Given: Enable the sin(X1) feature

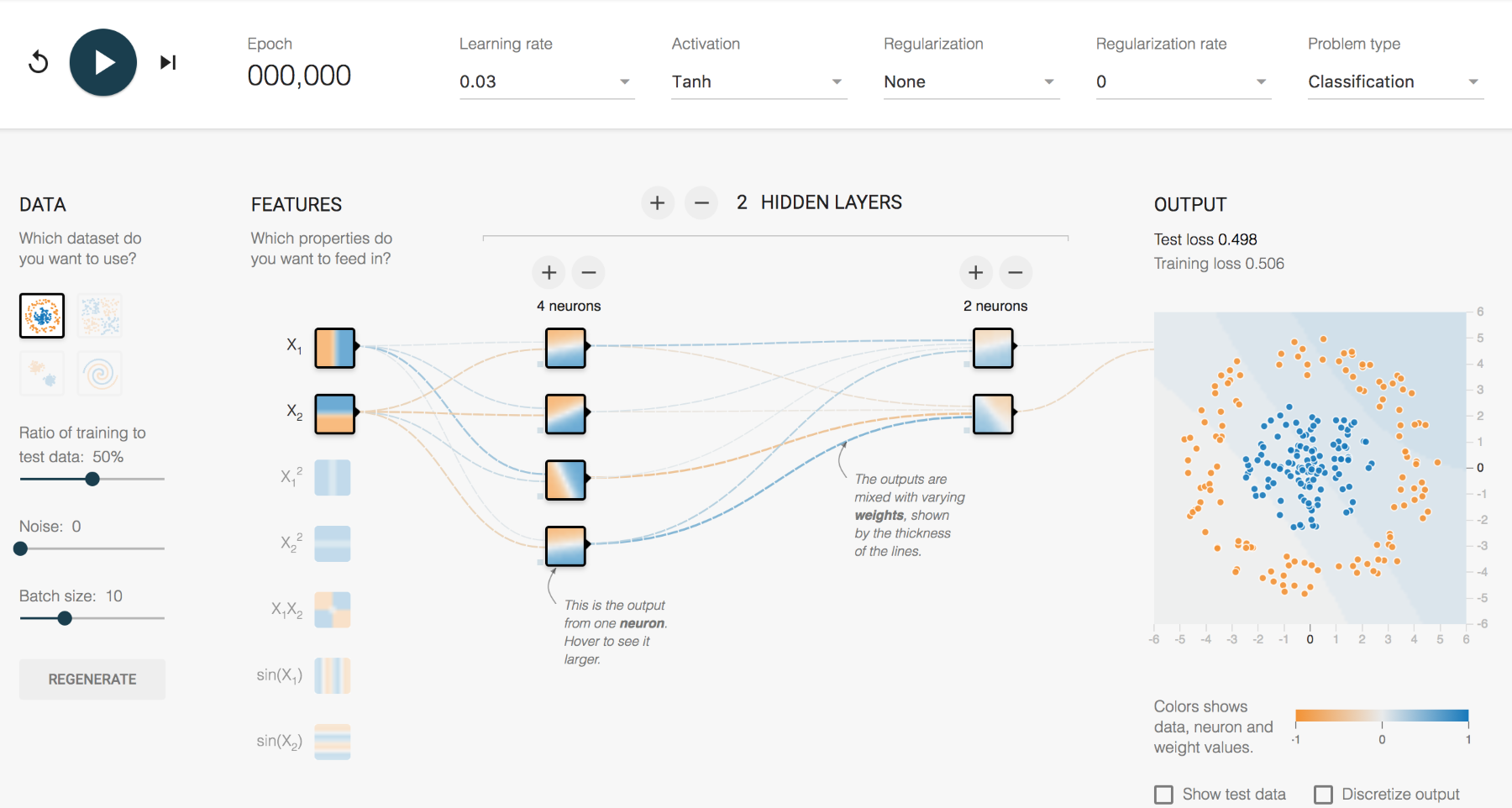Looking at the screenshot, I should (333, 675).
